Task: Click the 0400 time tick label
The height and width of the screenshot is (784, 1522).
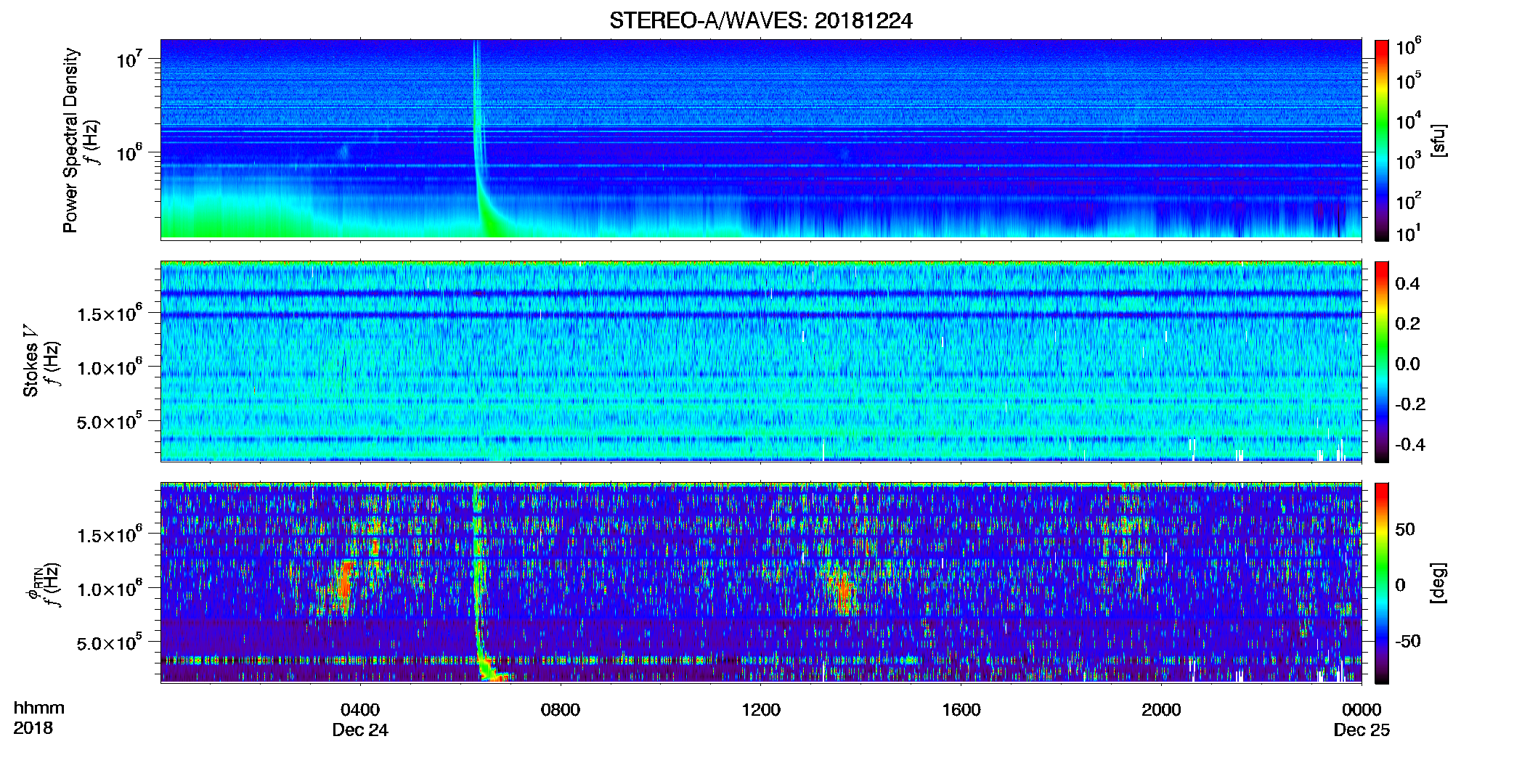Action: (x=360, y=709)
